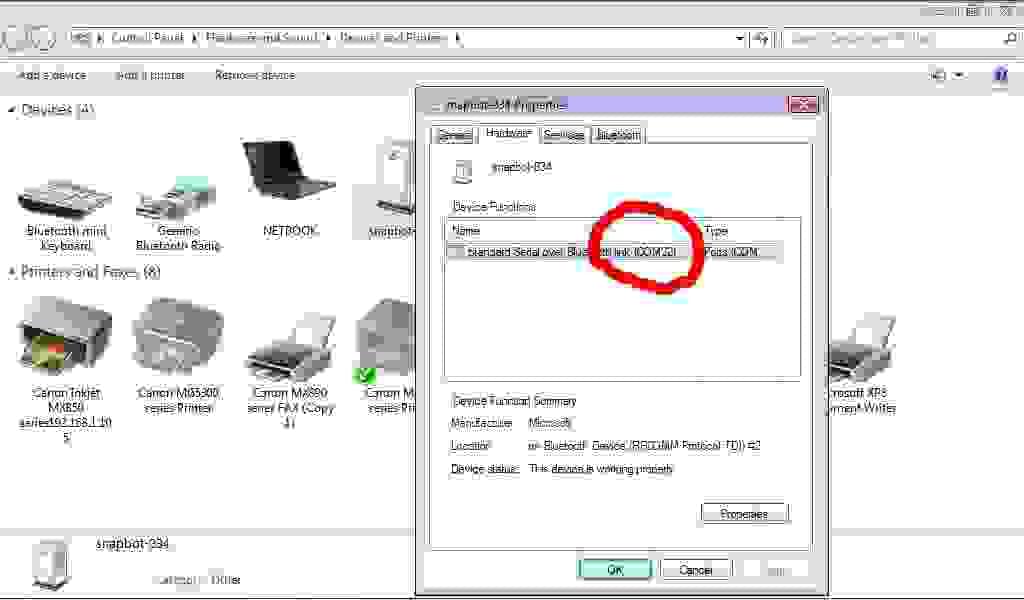Click Devices and Printers breadcrumb

pyautogui.click(x=393, y=37)
